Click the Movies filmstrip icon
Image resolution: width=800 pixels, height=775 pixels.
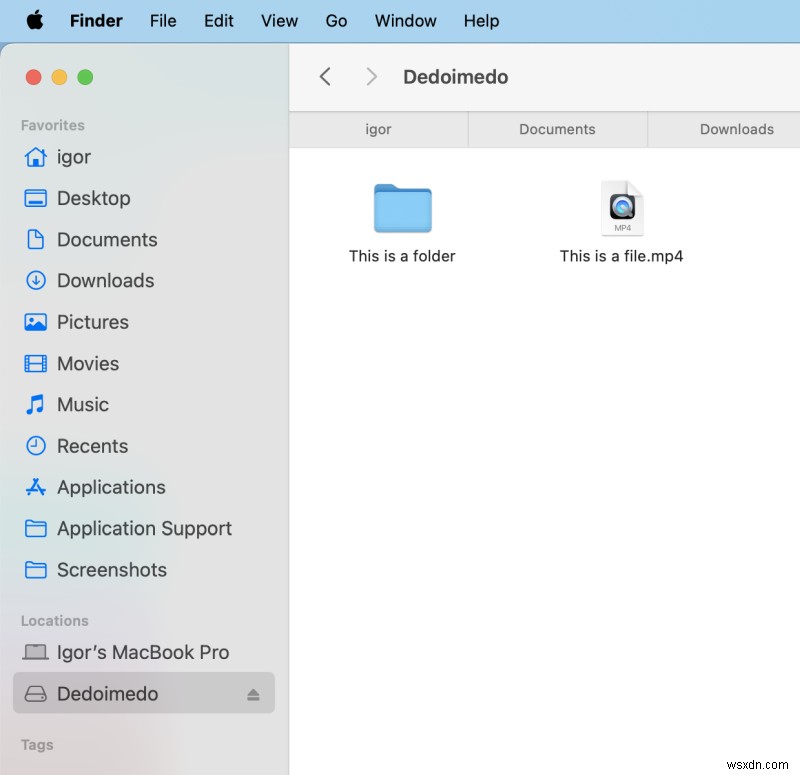point(36,363)
